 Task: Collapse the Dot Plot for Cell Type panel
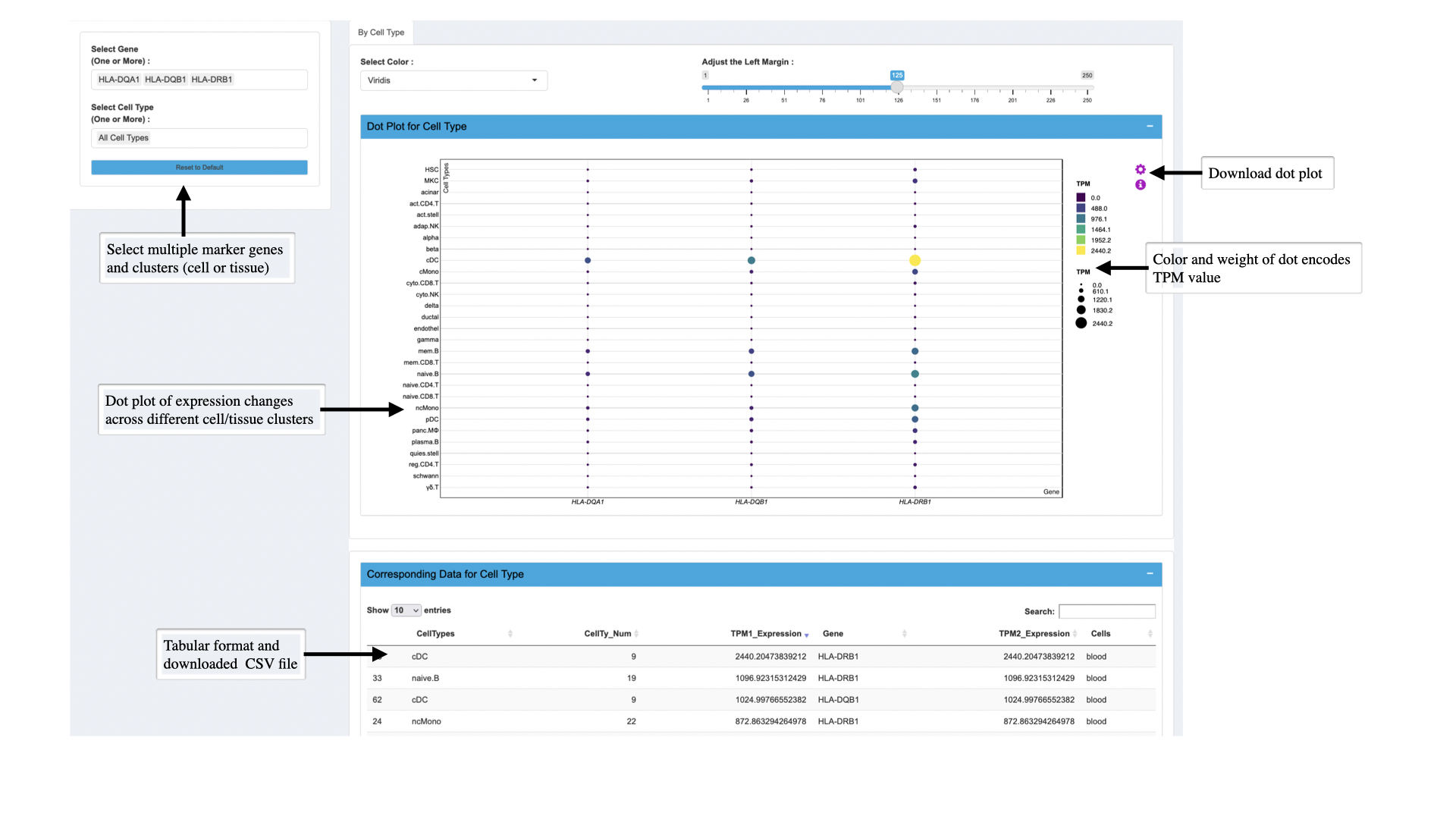point(1150,127)
